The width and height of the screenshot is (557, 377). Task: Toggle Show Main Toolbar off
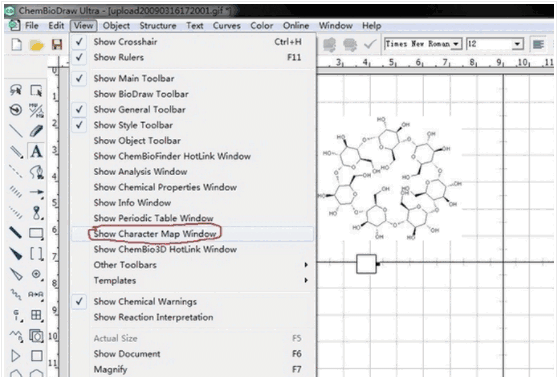click(193, 79)
